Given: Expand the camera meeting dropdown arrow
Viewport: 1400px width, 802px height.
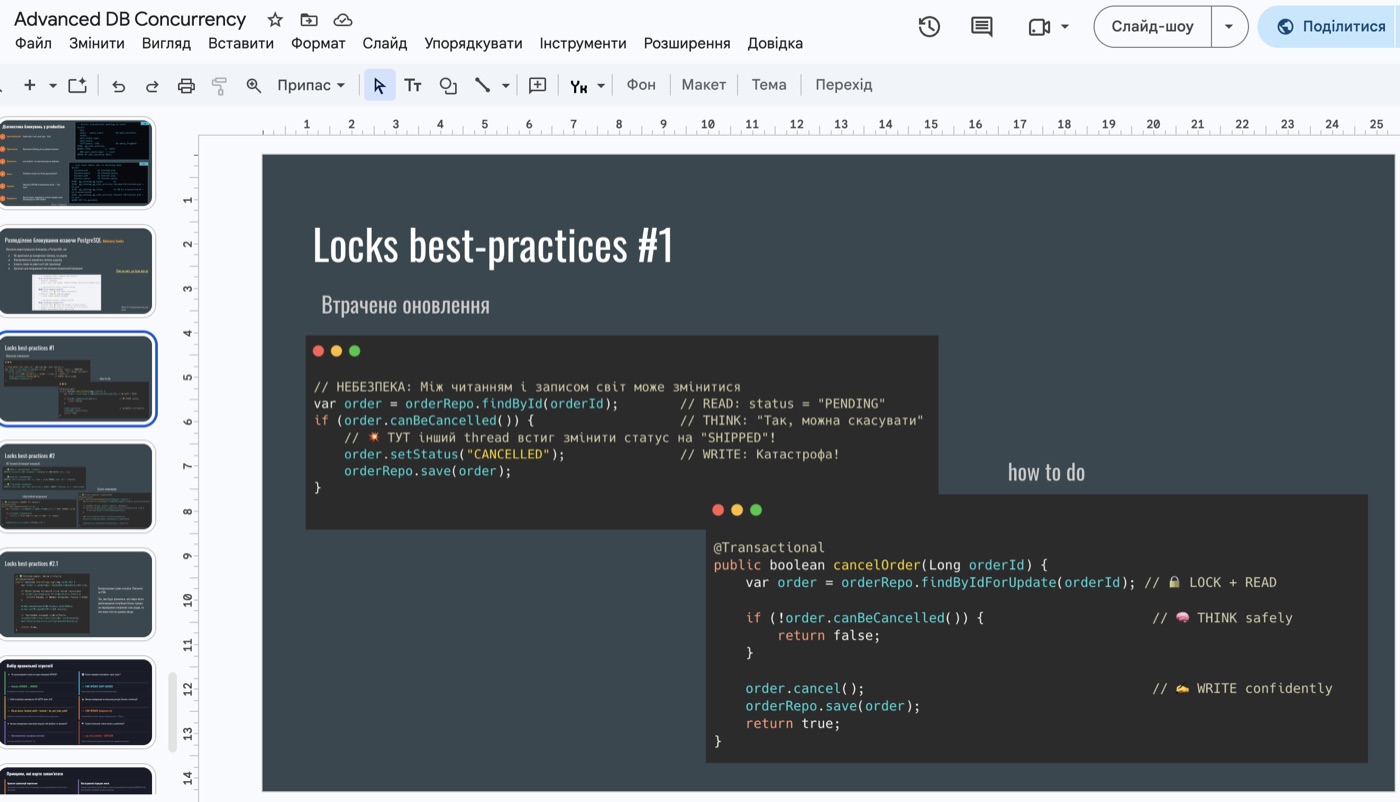Looking at the screenshot, I should (x=1065, y=27).
